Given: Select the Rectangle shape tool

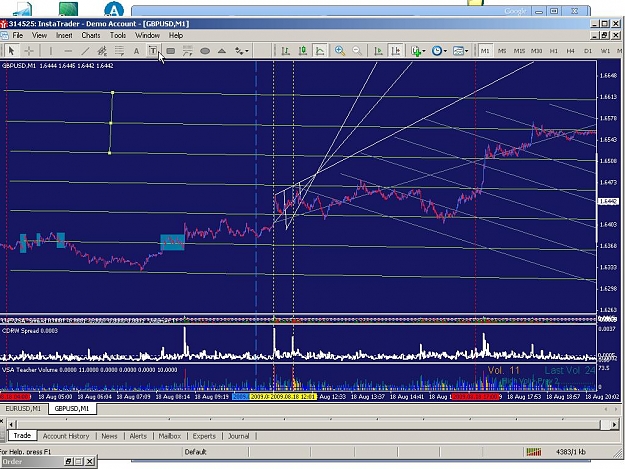Looking at the screenshot, I should click(x=171, y=51).
